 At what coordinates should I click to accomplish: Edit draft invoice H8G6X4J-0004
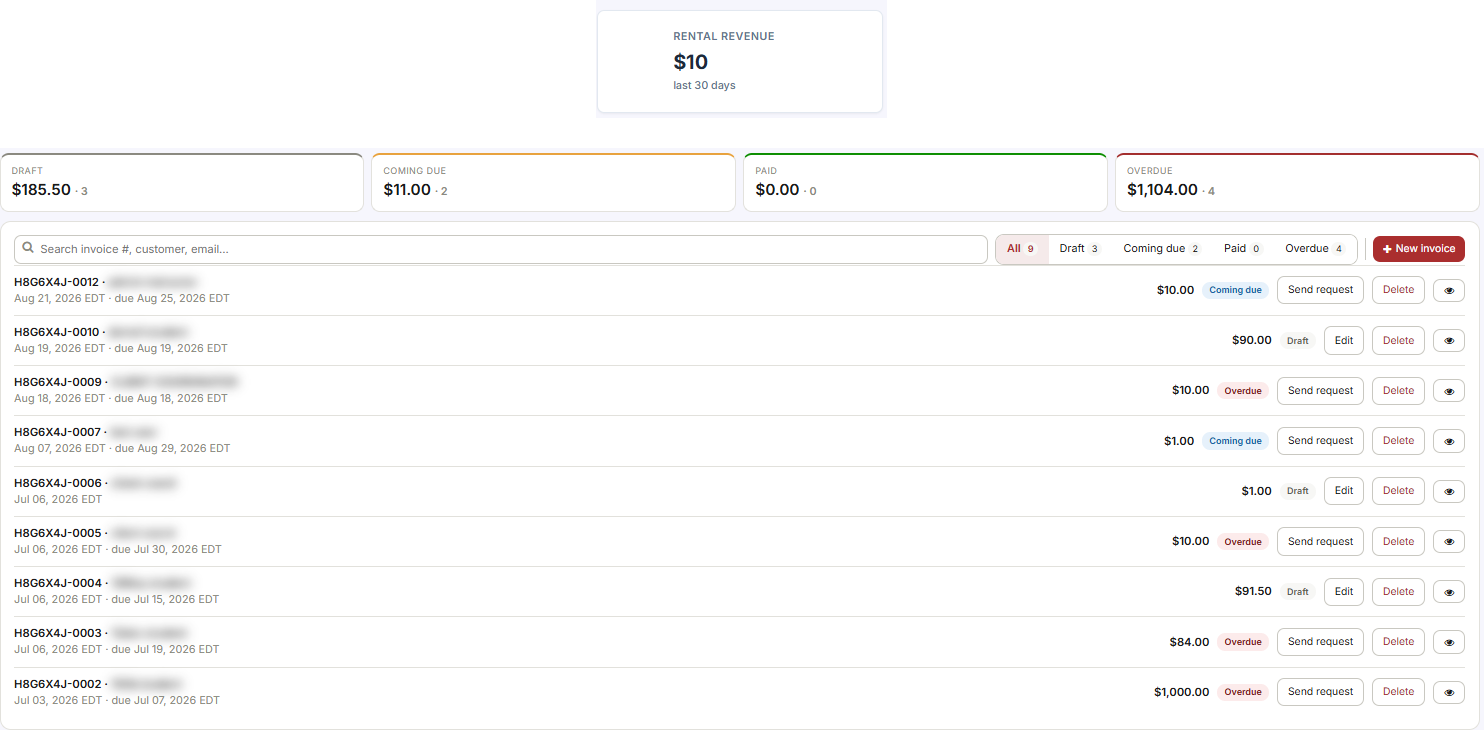pyautogui.click(x=1344, y=592)
